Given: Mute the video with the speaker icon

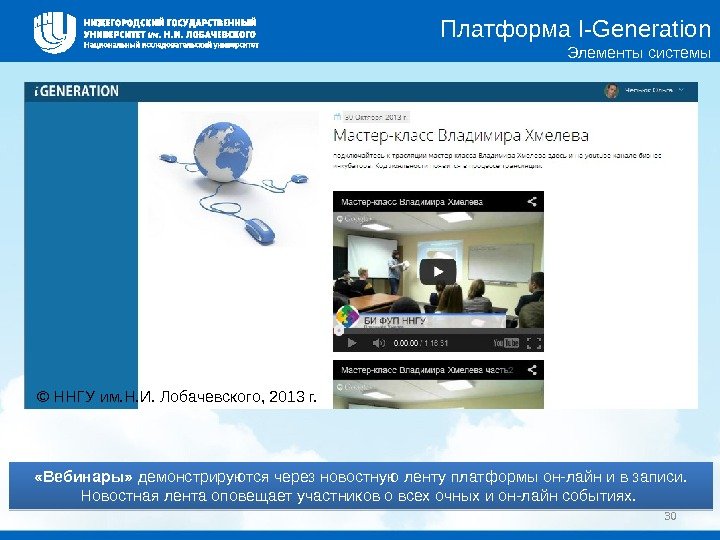Looking at the screenshot, I should pos(378,343).
